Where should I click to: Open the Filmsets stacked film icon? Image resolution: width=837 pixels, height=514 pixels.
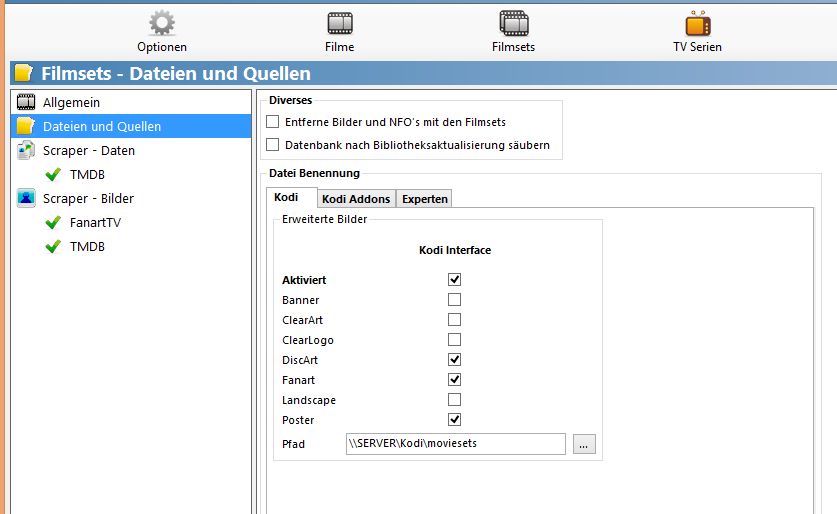(x=514, y=23)
